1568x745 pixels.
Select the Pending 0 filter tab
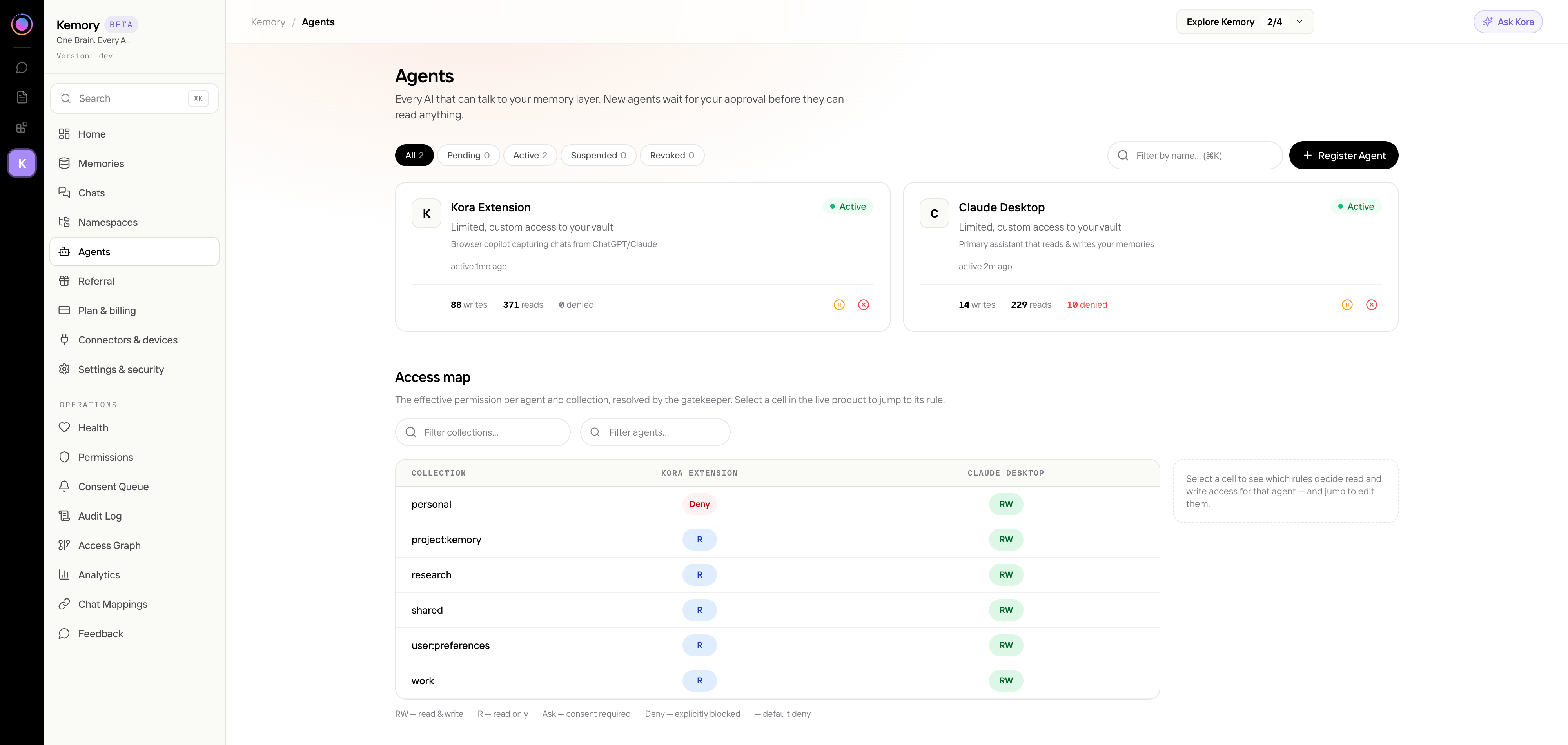click(x=468, y=155)
